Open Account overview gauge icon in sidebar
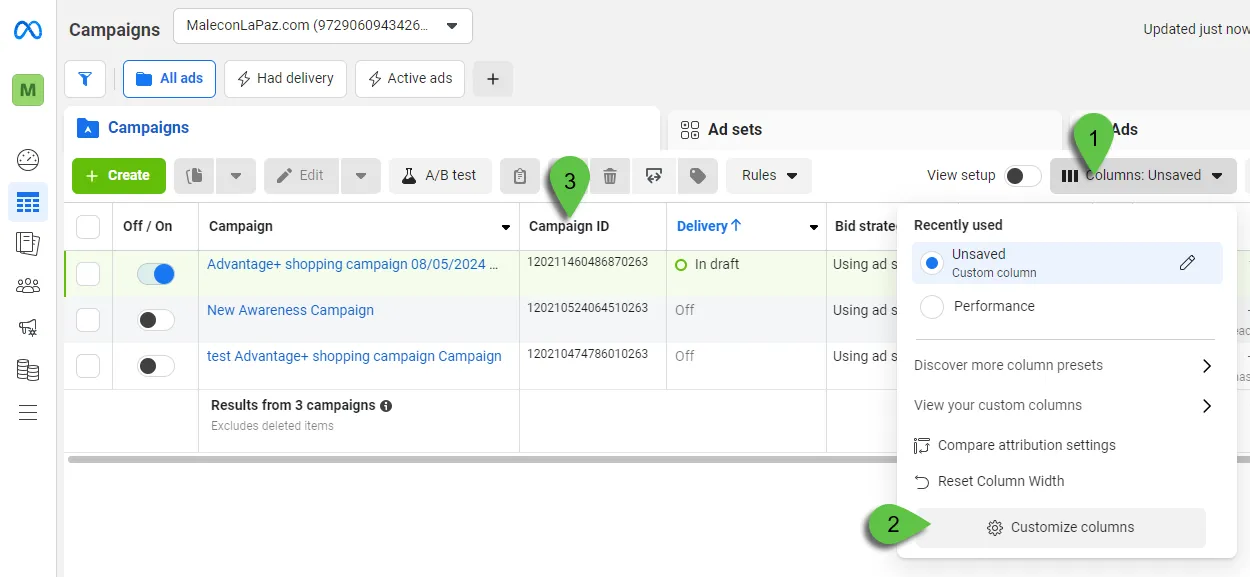The width and height of the screenshot is (1250, 577). 28,159
